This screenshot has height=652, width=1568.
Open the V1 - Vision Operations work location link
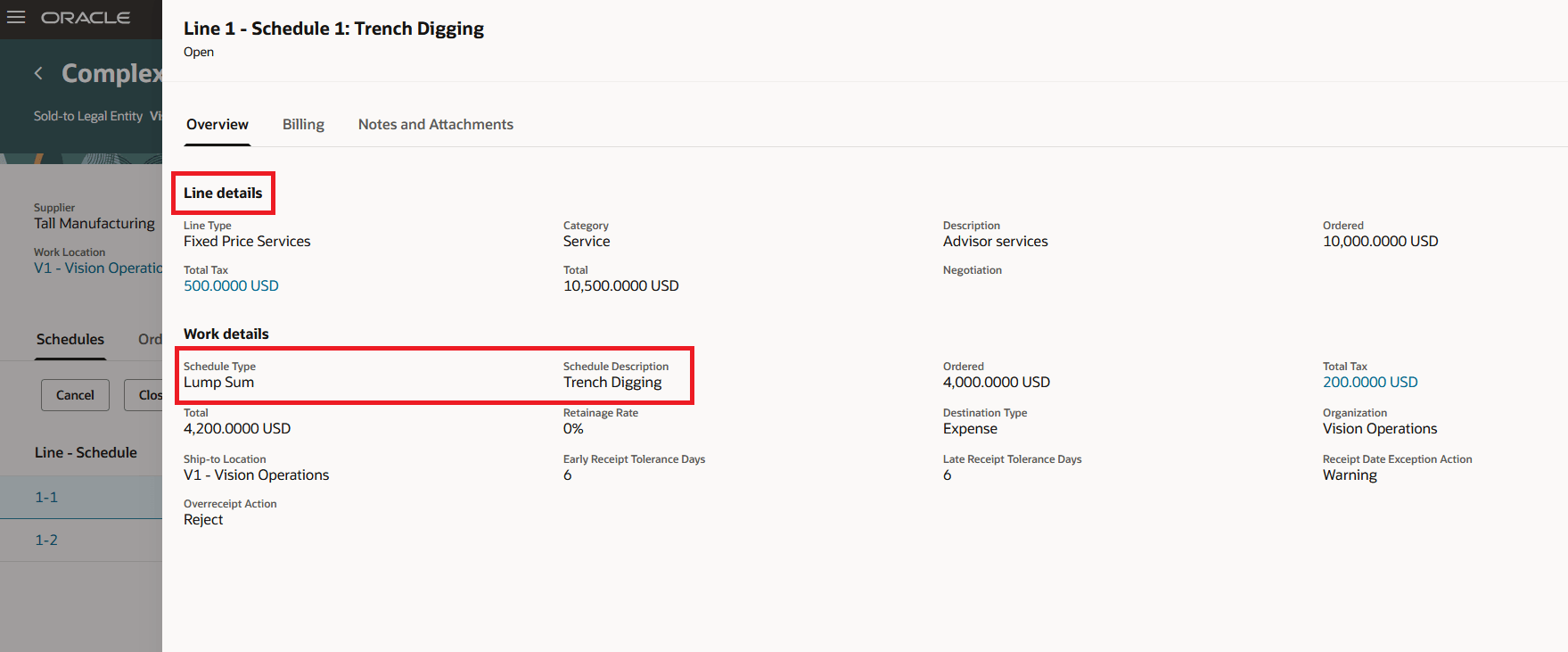[98, 268]
